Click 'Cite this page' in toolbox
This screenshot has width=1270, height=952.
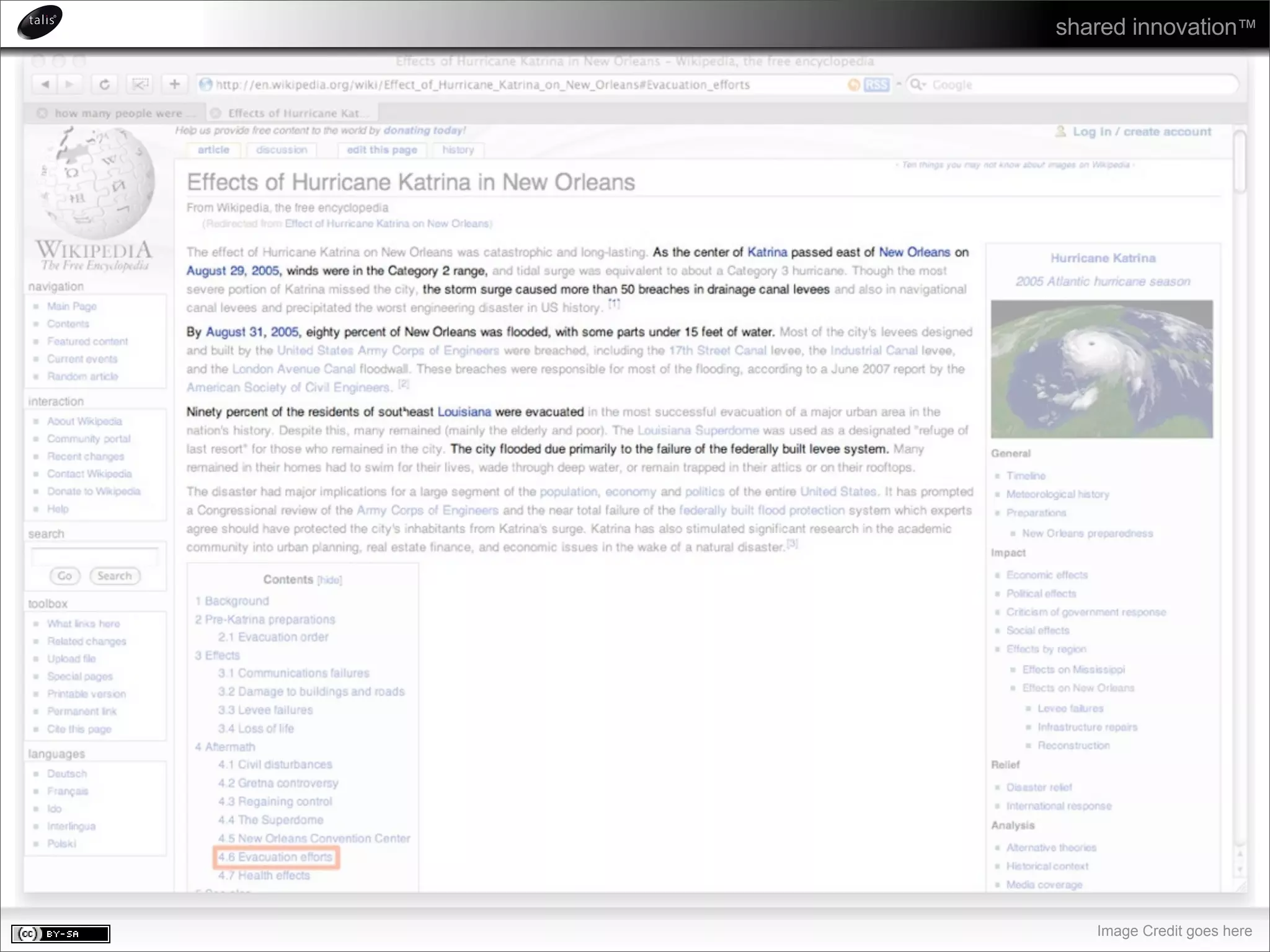coord(79,729)
